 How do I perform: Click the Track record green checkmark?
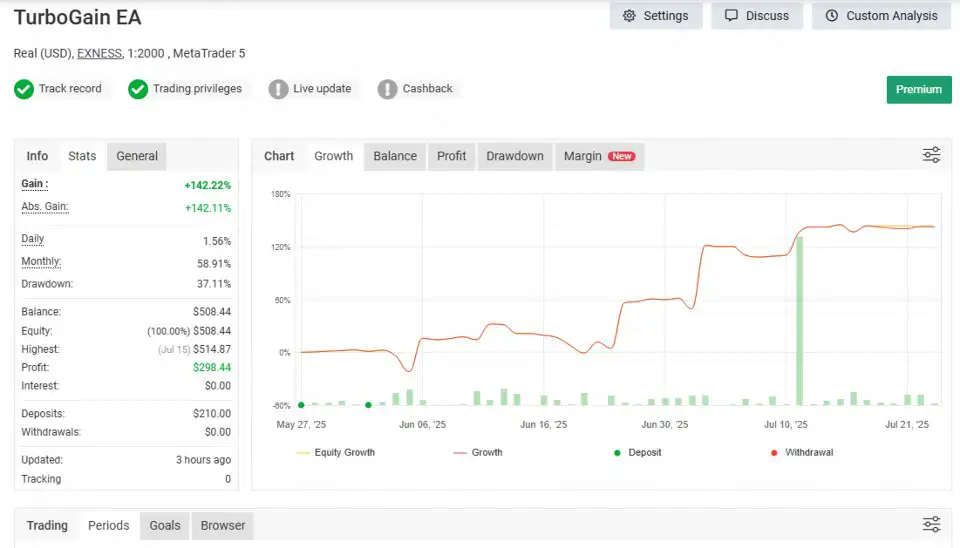(24, 89)
